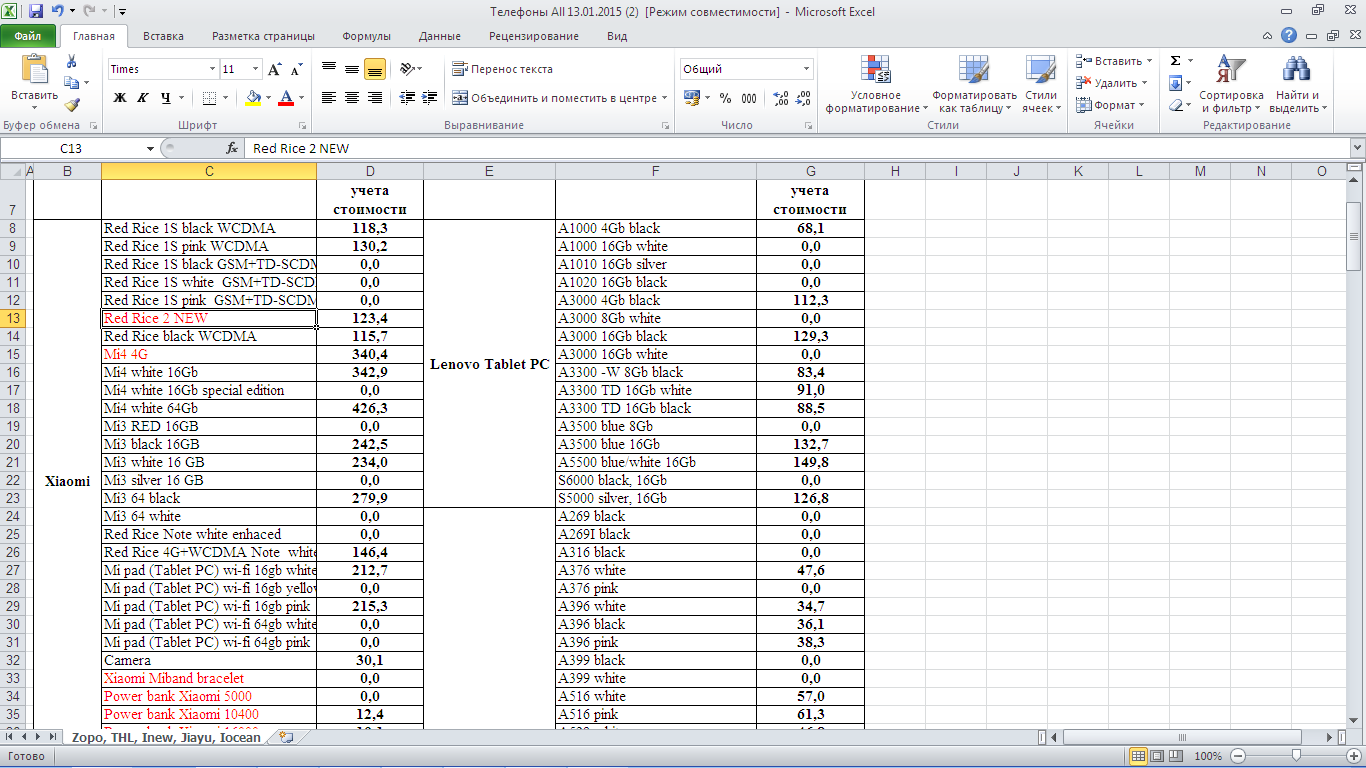The image size is (1366, 768).
Task: Click the insert new worksheet icon
Action: pyautogui.click(x=287, y=737)
